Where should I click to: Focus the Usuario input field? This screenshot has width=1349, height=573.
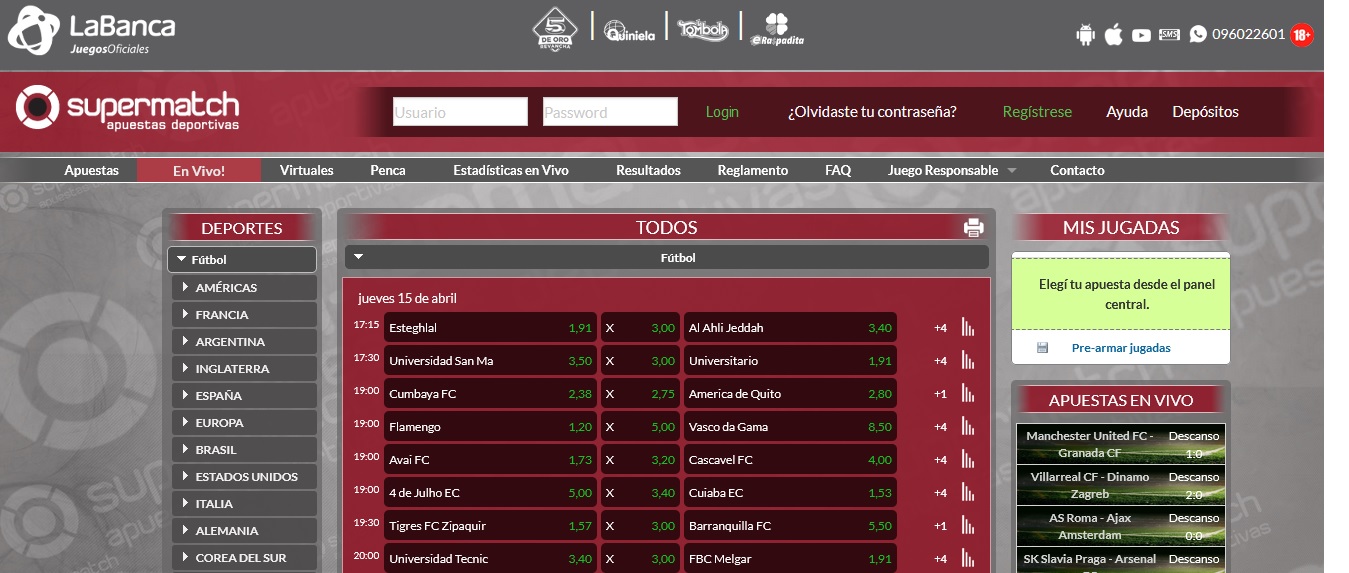point(460,112)
